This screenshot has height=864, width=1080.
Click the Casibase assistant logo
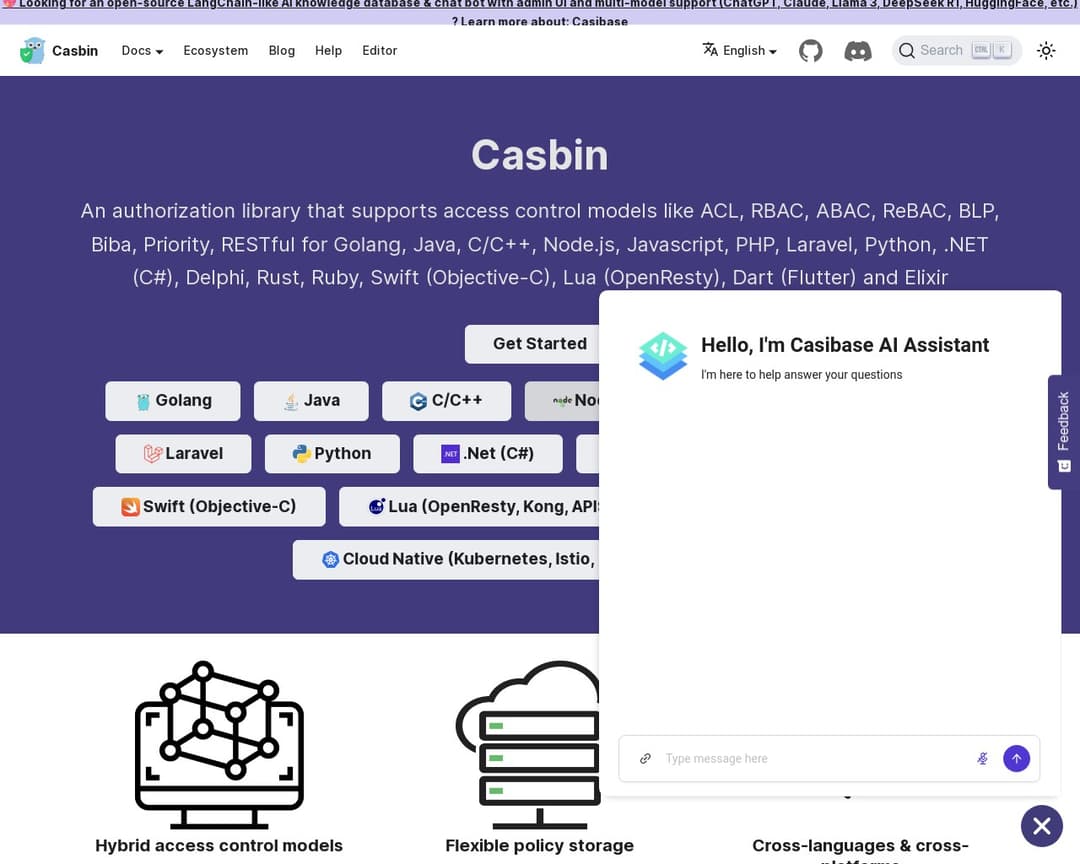click(x=663, y=355)
